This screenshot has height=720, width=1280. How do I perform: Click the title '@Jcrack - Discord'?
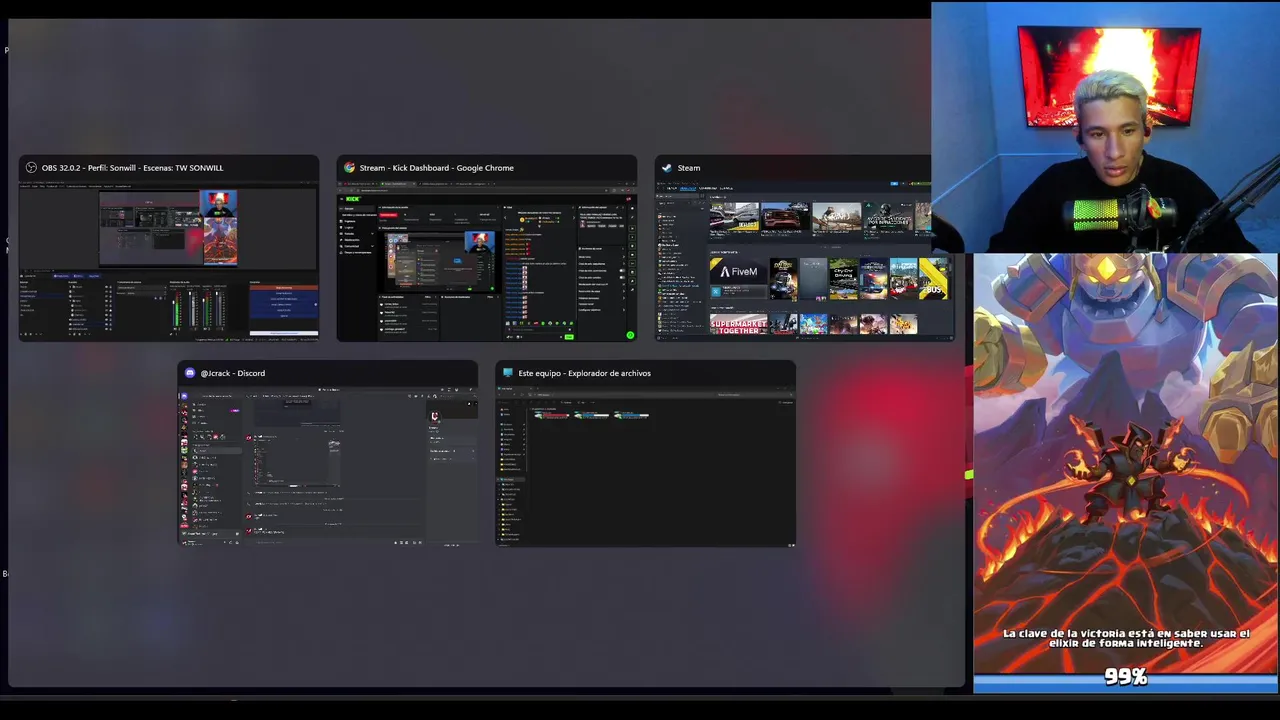233,373
